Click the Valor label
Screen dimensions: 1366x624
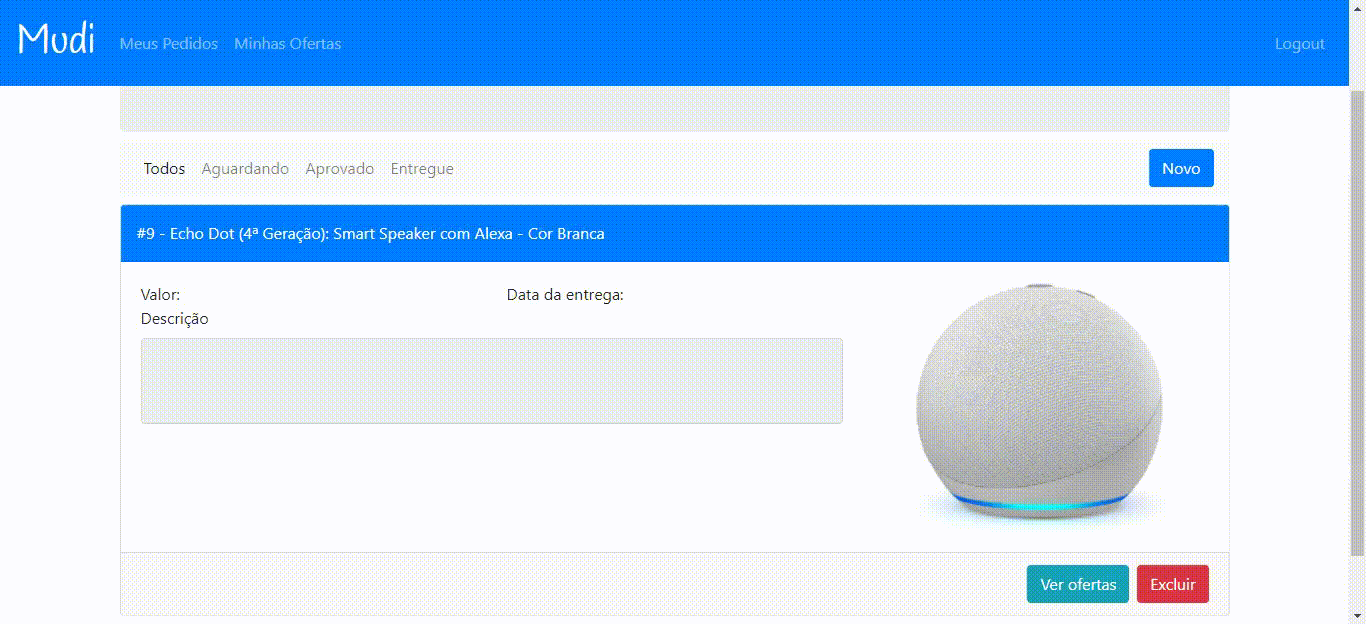click(x=160, y=295)
